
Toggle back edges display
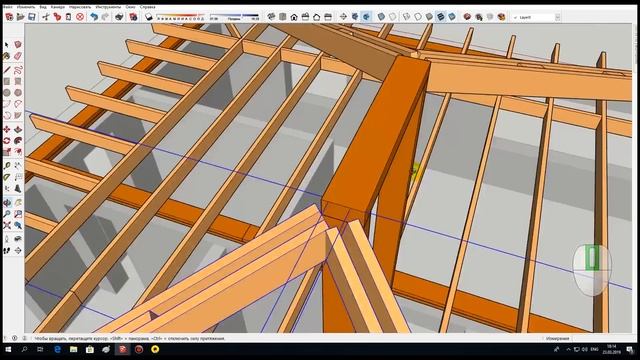393,17
